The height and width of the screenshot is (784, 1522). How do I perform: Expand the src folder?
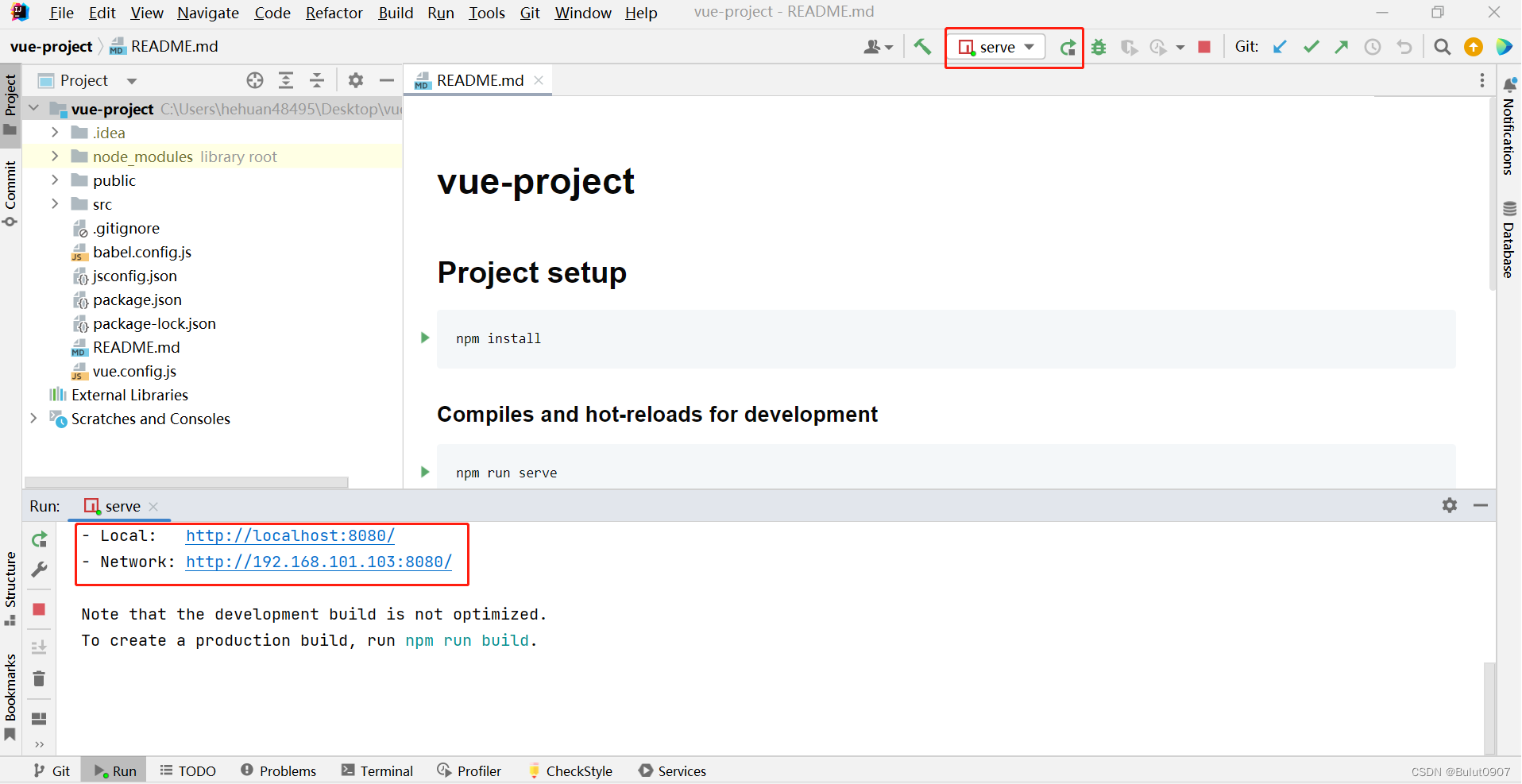pyautogui.click(x=55, y=203)
